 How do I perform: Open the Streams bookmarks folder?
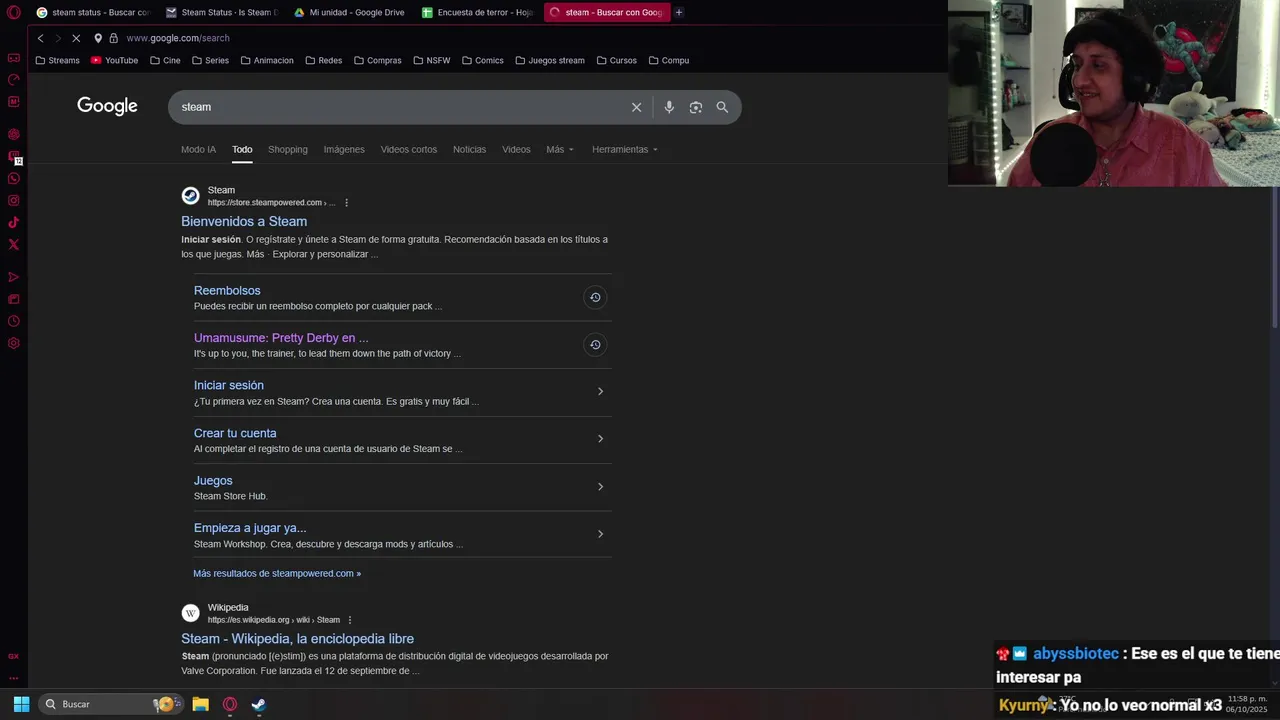click(57, 60)
